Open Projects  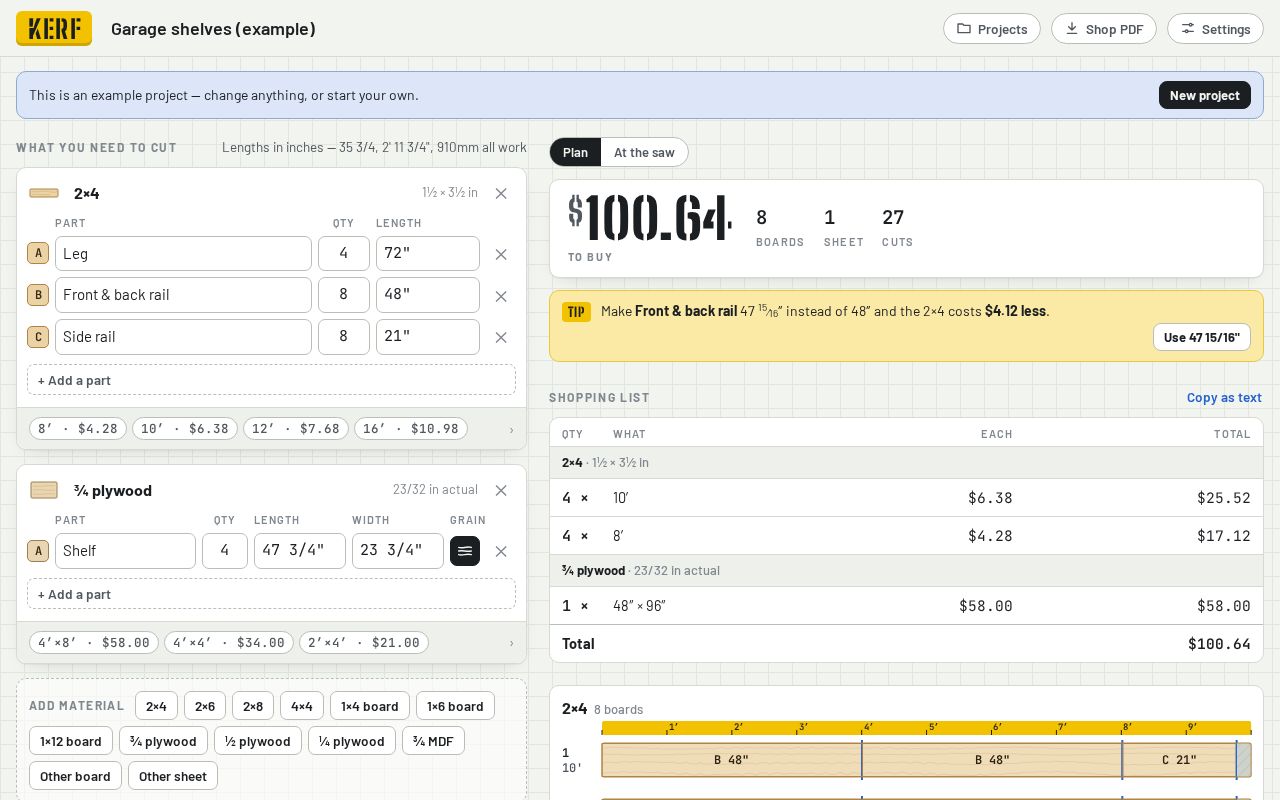coord(992,29)
